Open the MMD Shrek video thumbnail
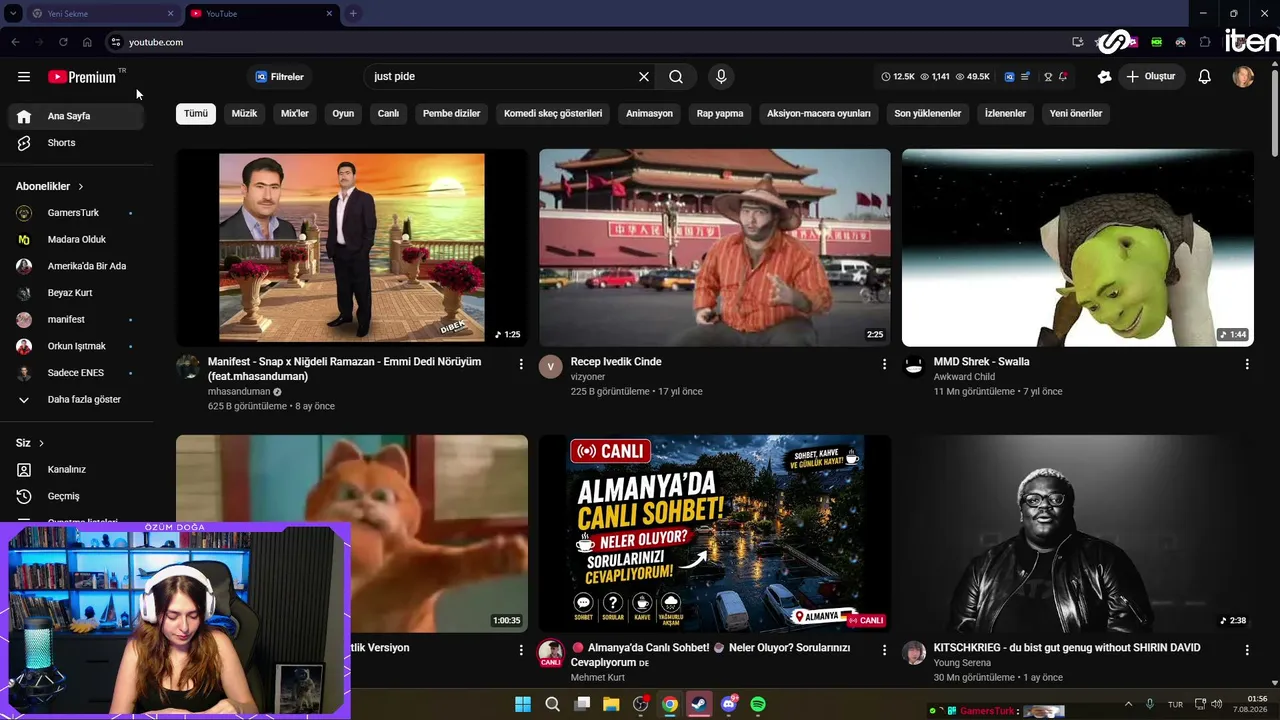The width and height of the screenshot is (1280, 720). [x=1078, y=248]
